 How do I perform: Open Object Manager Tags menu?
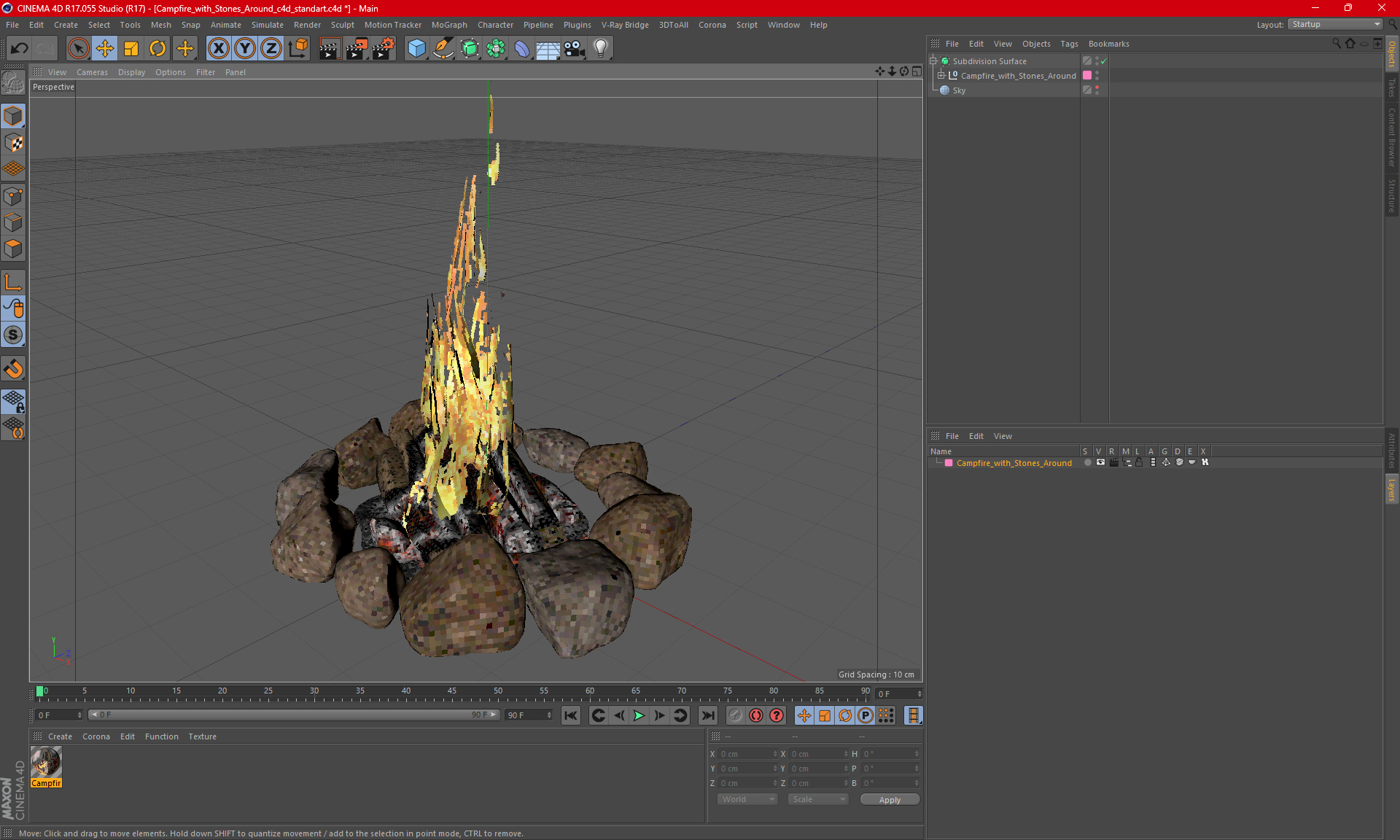click(1069, 44)
